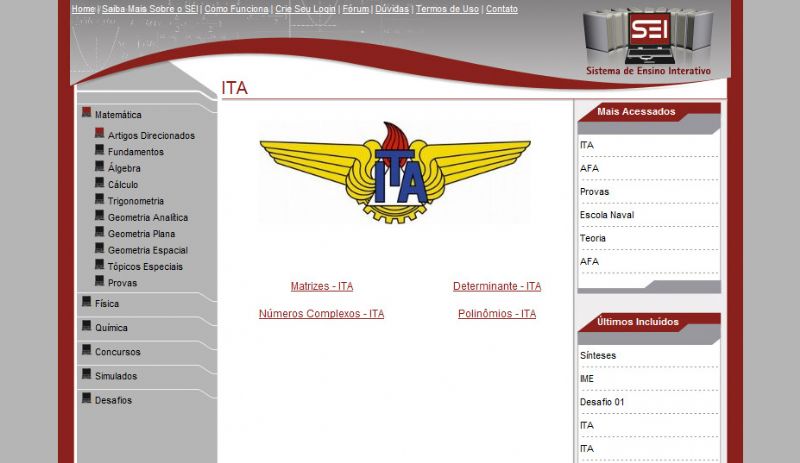Open the Números Complexos - ITA link
This screenshot has height=463, width=800.
(x=321, y=313)
